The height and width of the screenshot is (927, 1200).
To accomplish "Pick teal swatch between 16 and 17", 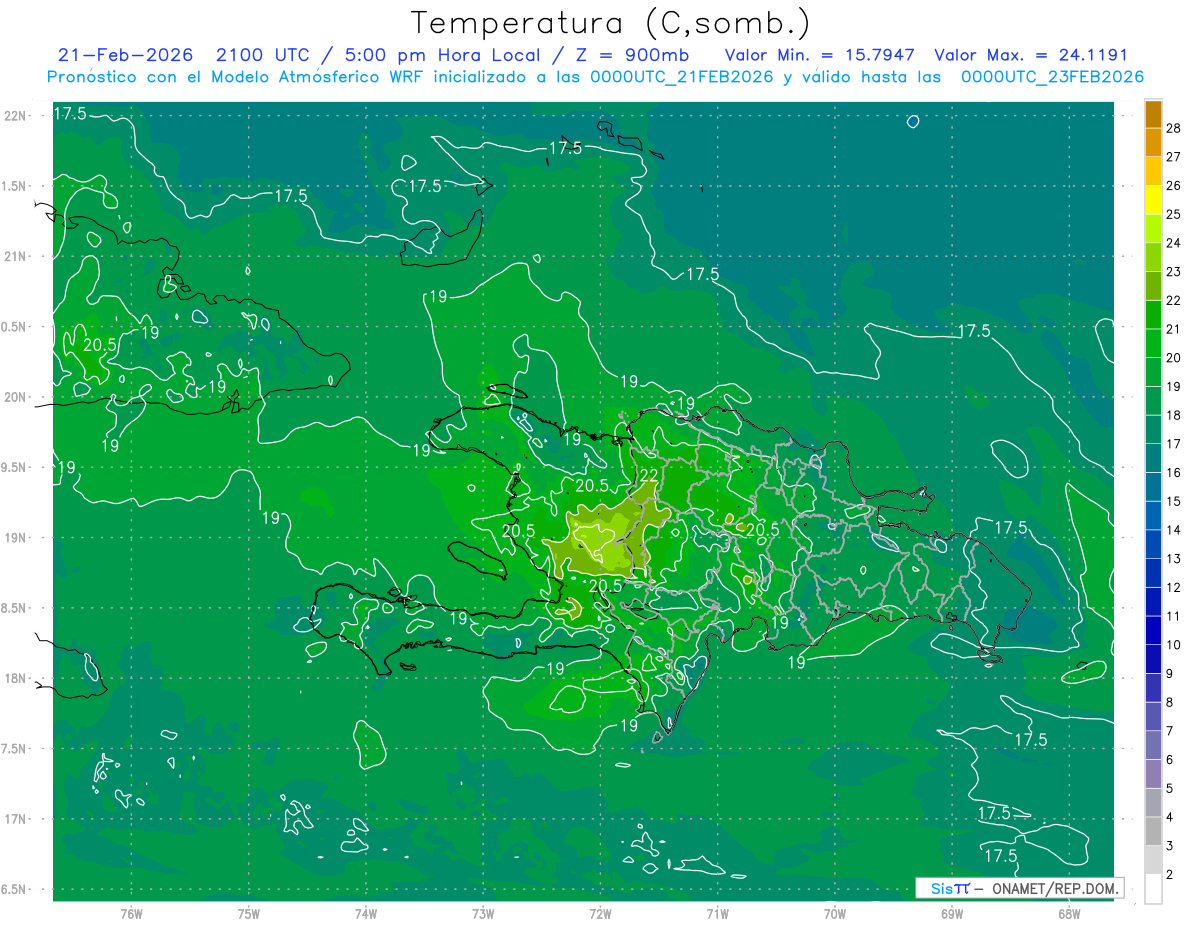I will click(1153, 458).
